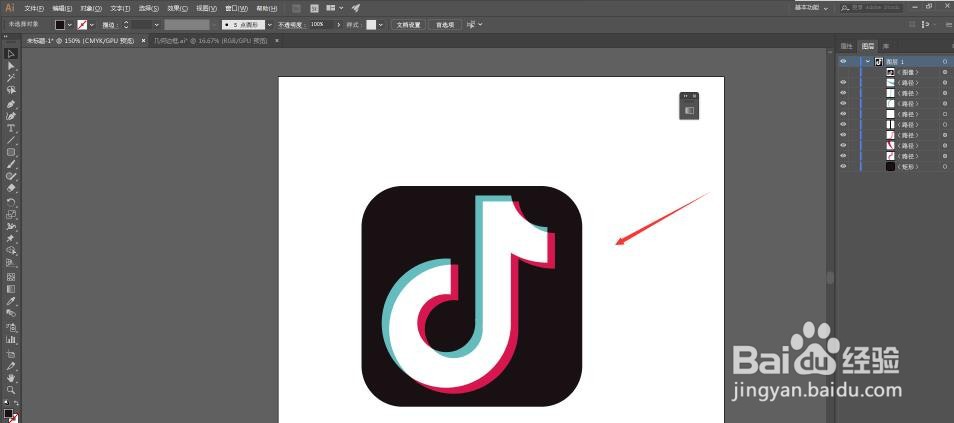The width and height of the screenshot is (954, 423).
Task: Swap fill and stroke colors
Action: tap(16, 404)
